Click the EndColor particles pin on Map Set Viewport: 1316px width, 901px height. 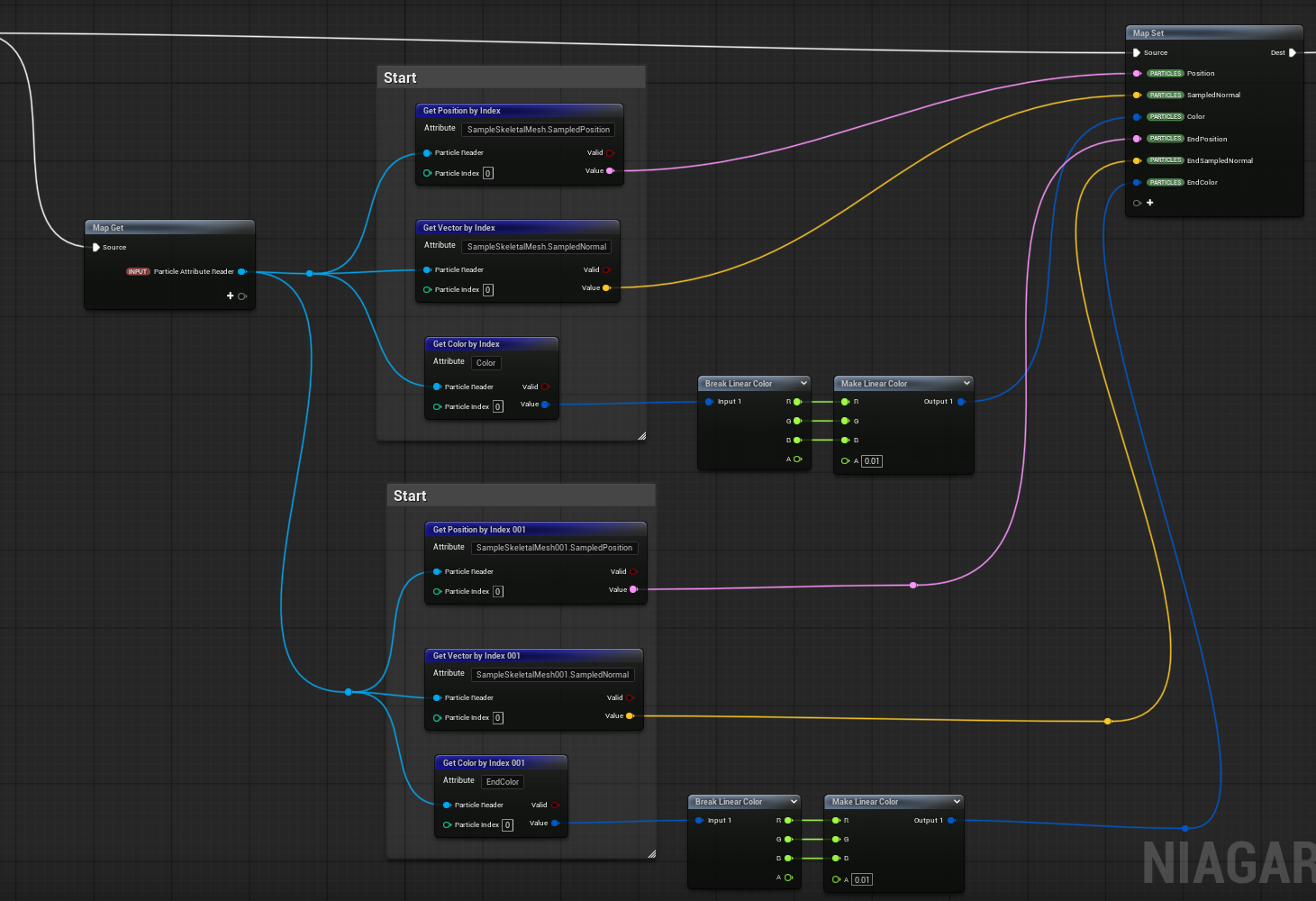point(1137,182)
